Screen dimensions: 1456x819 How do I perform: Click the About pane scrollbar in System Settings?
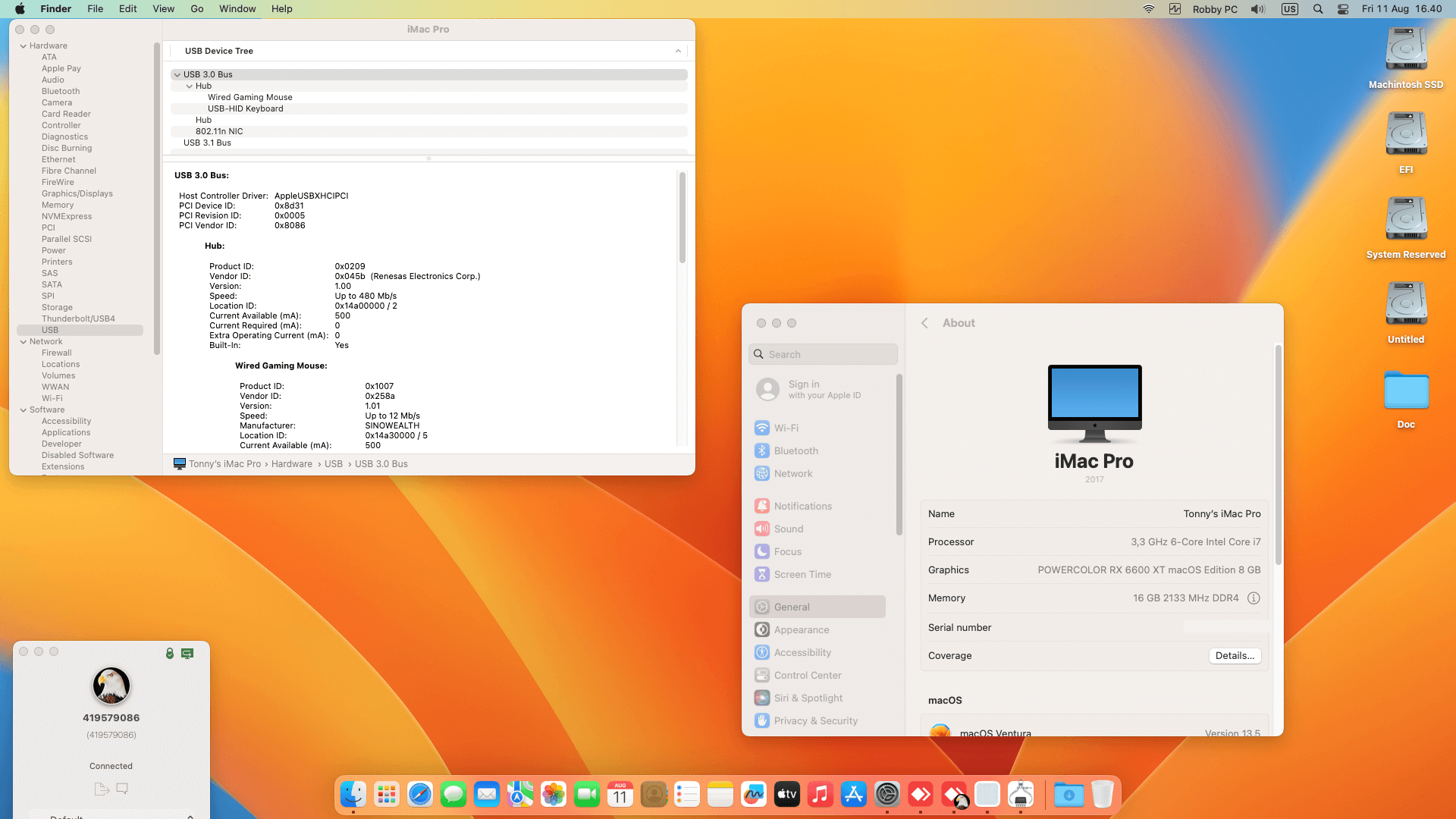coord(1279,455)
